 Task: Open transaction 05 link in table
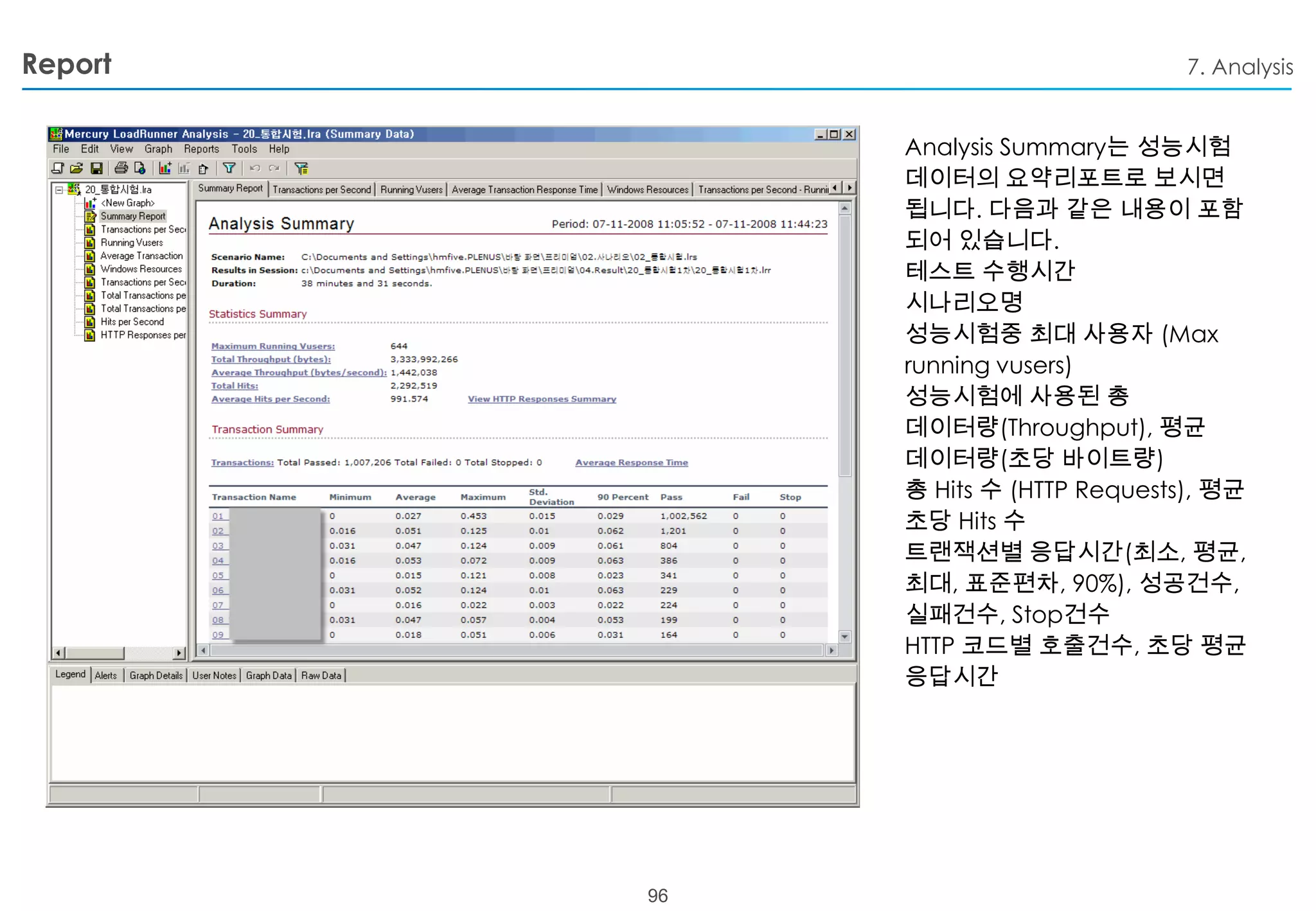[x=218, y=576]
